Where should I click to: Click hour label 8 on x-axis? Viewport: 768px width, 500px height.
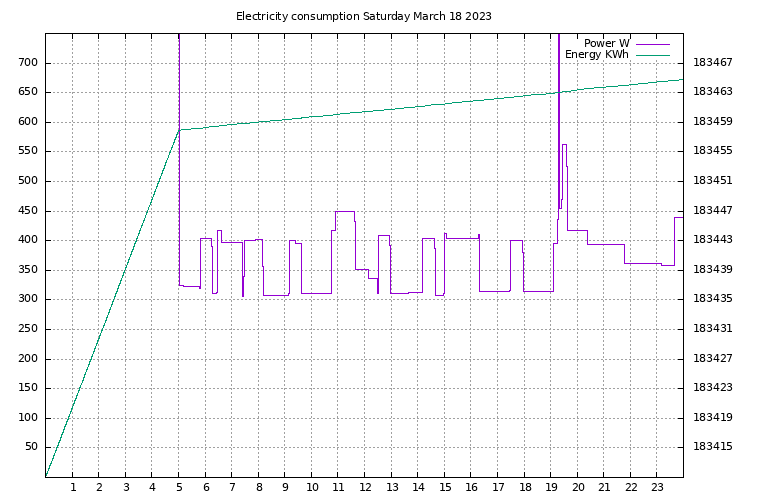259,487
